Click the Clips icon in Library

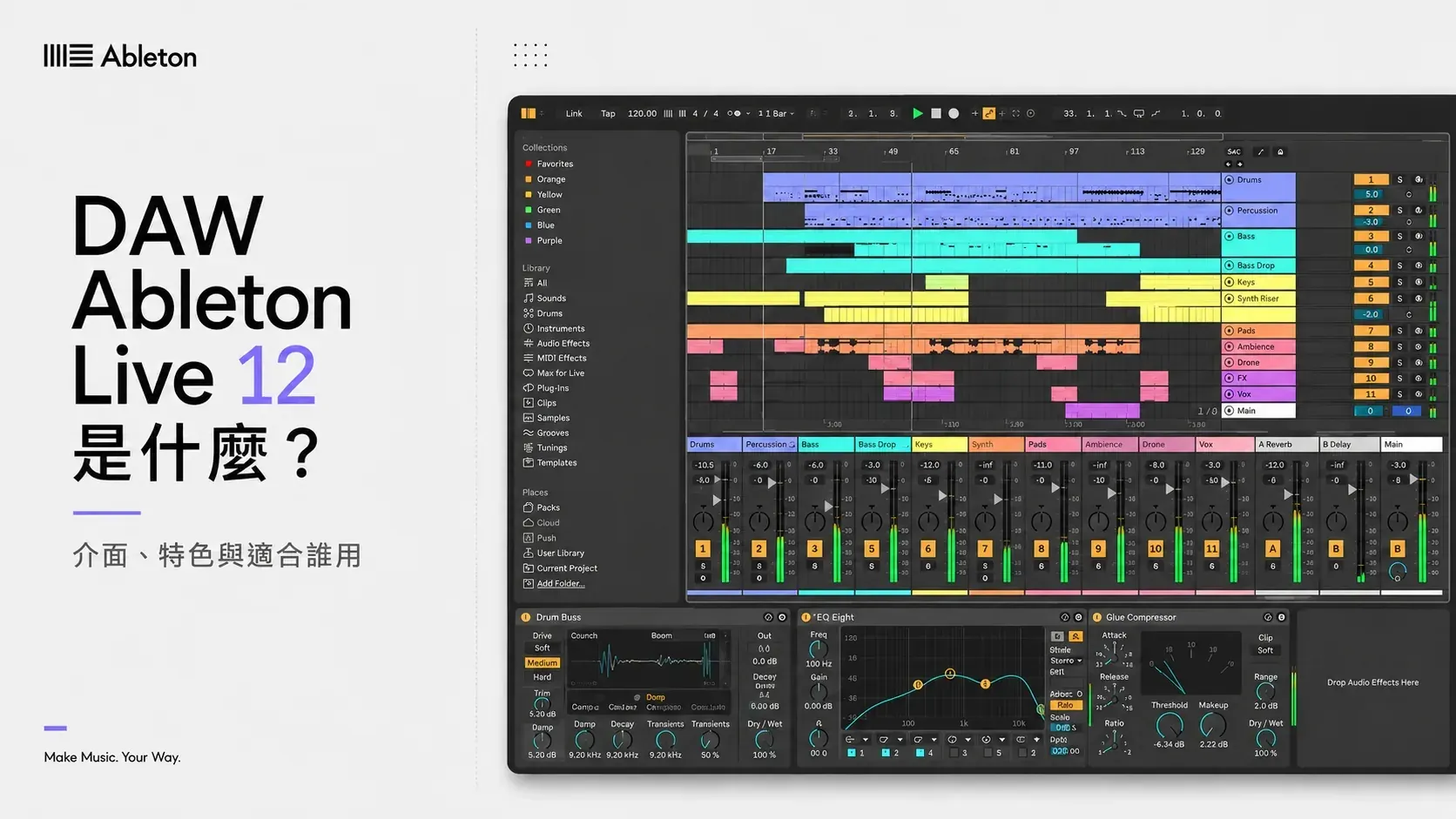coord(528,402)
